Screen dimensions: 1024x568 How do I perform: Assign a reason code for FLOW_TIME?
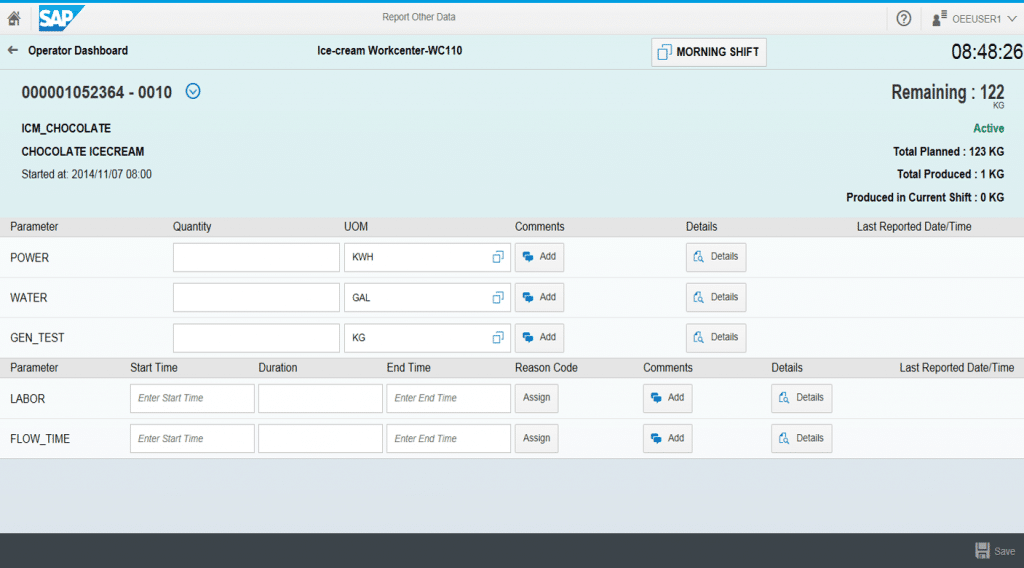pyautogui.click(x=537, y=438)
